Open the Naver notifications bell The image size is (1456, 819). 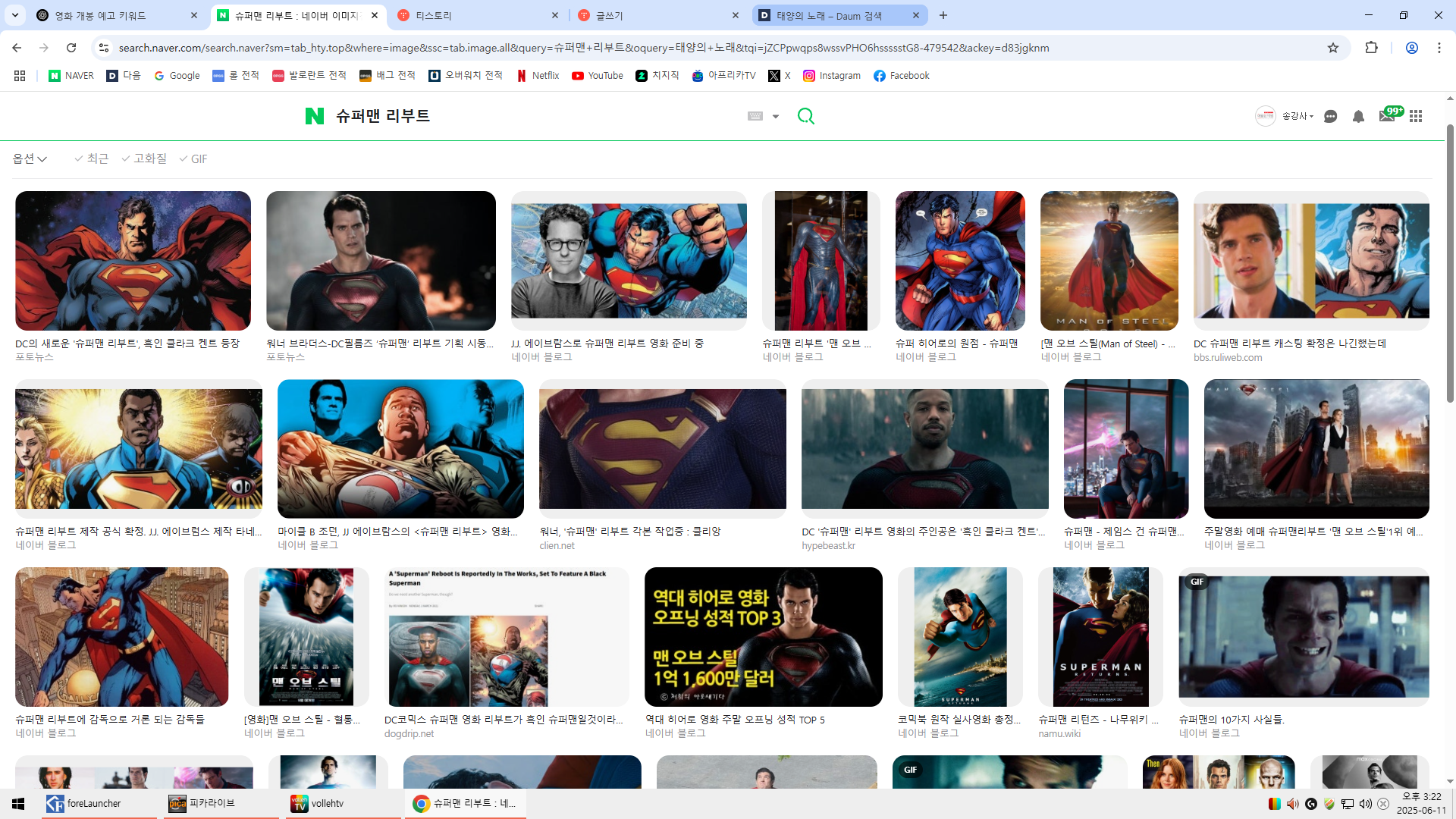(1358, 116)
